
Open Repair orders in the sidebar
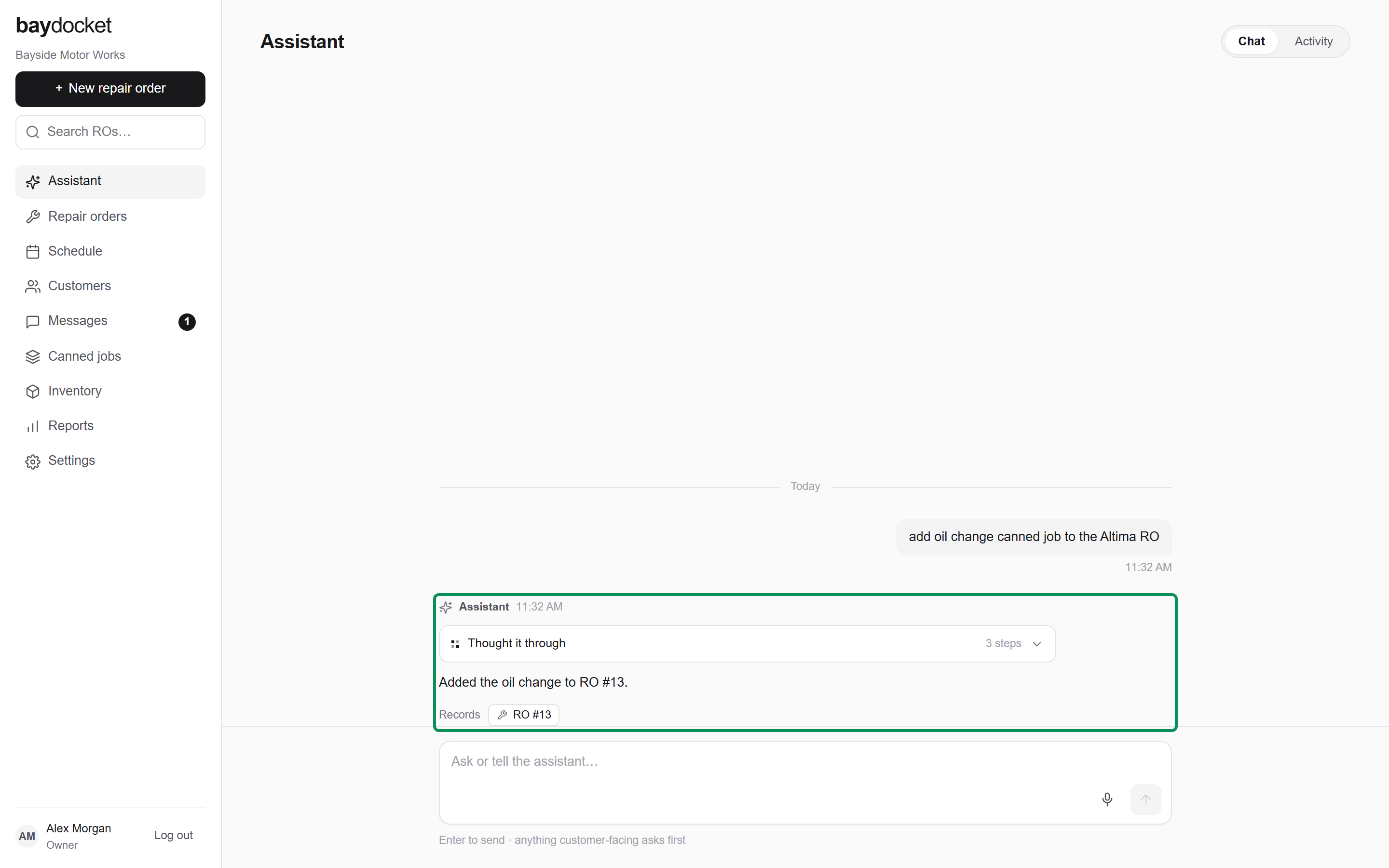[110, 217]
